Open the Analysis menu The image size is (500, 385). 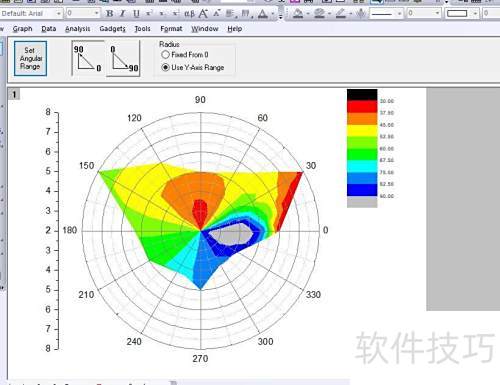pos(78,29)
